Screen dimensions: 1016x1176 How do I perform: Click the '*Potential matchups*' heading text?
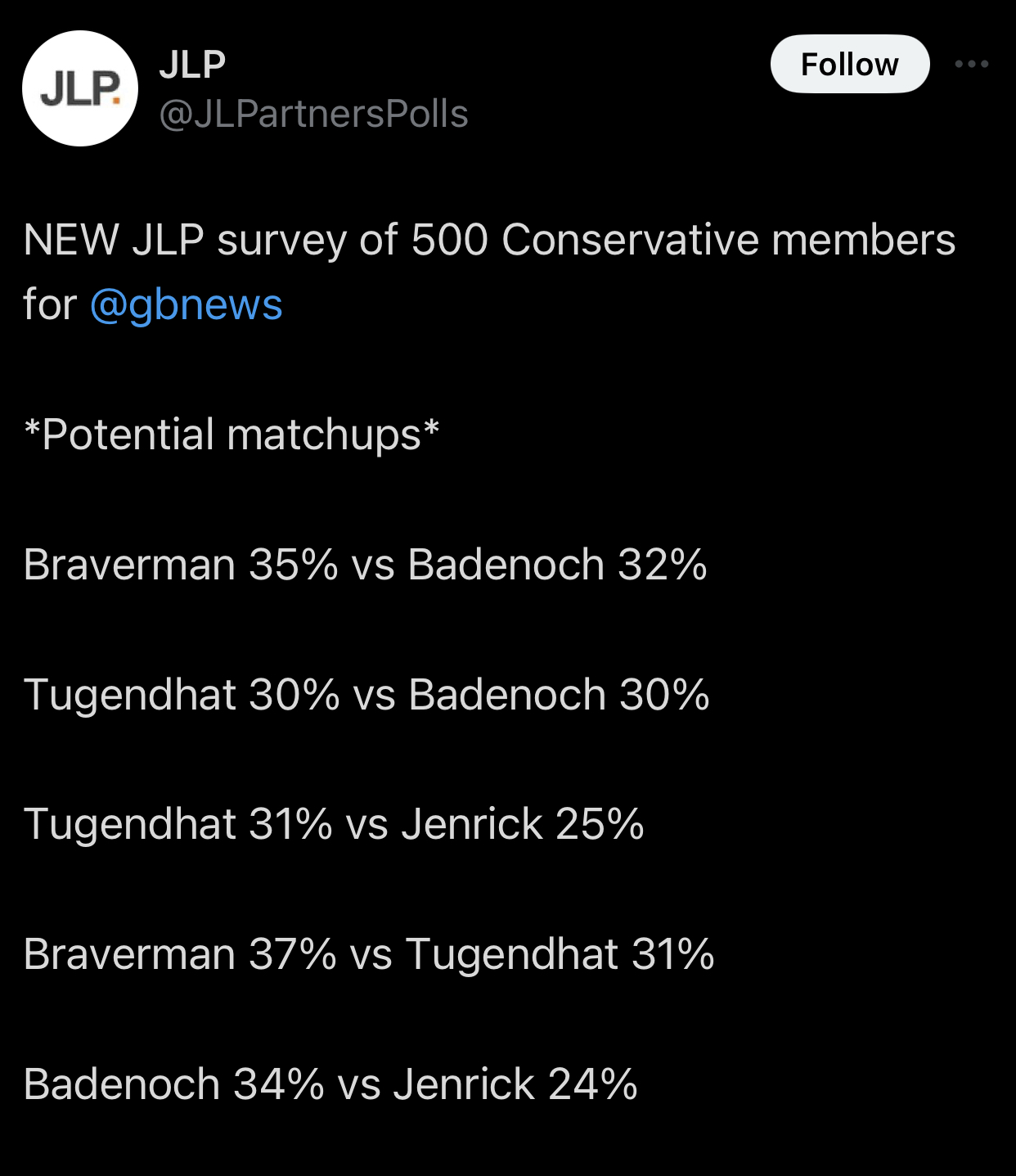pos(232,434)
